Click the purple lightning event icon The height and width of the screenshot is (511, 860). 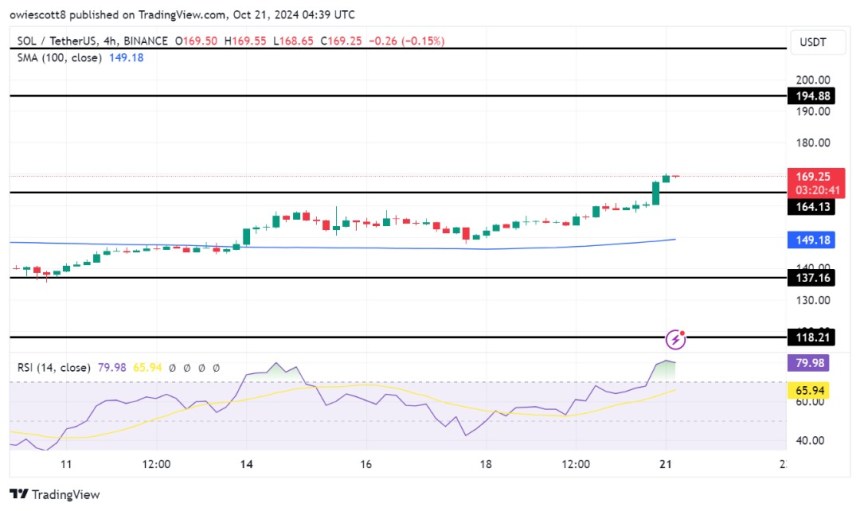coord(677,339)
